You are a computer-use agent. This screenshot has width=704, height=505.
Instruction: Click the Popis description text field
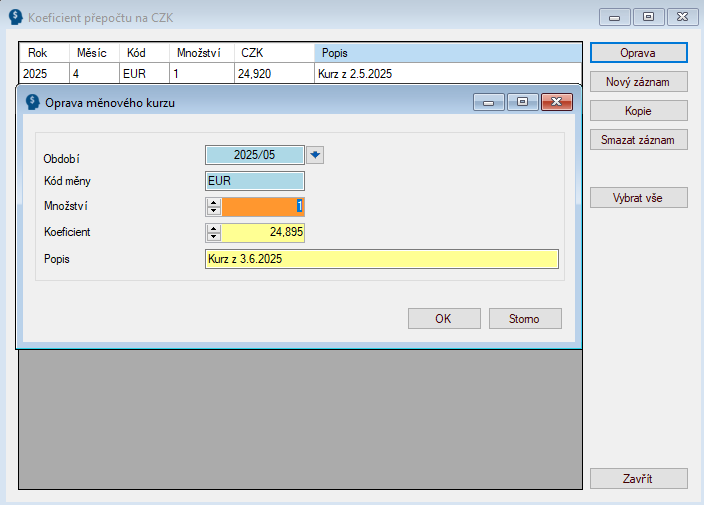tap(380, 259)
